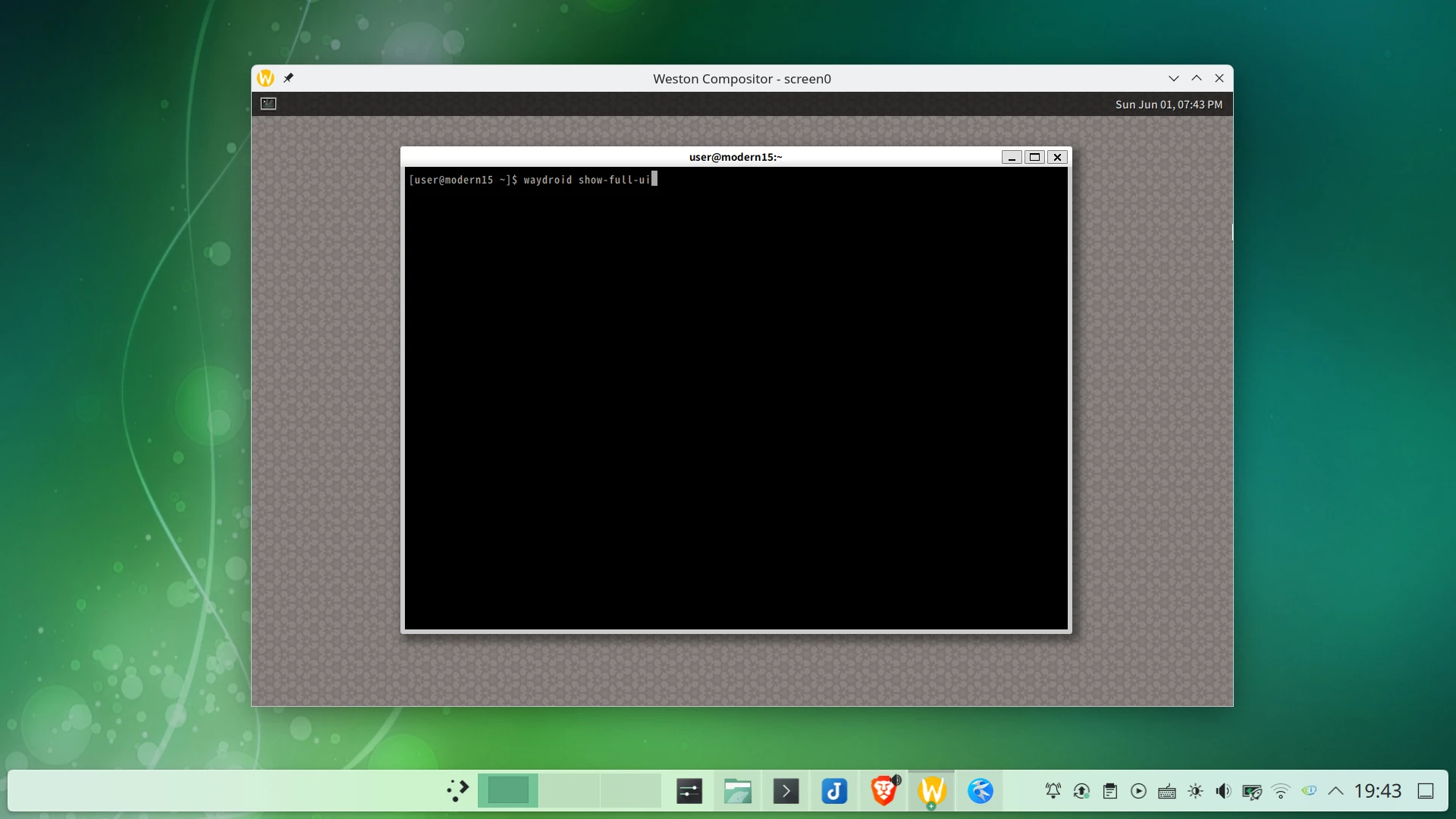Open the screen brightness tray control
The height and width of the screenshot is (819, 1456).
[1195, 791]
